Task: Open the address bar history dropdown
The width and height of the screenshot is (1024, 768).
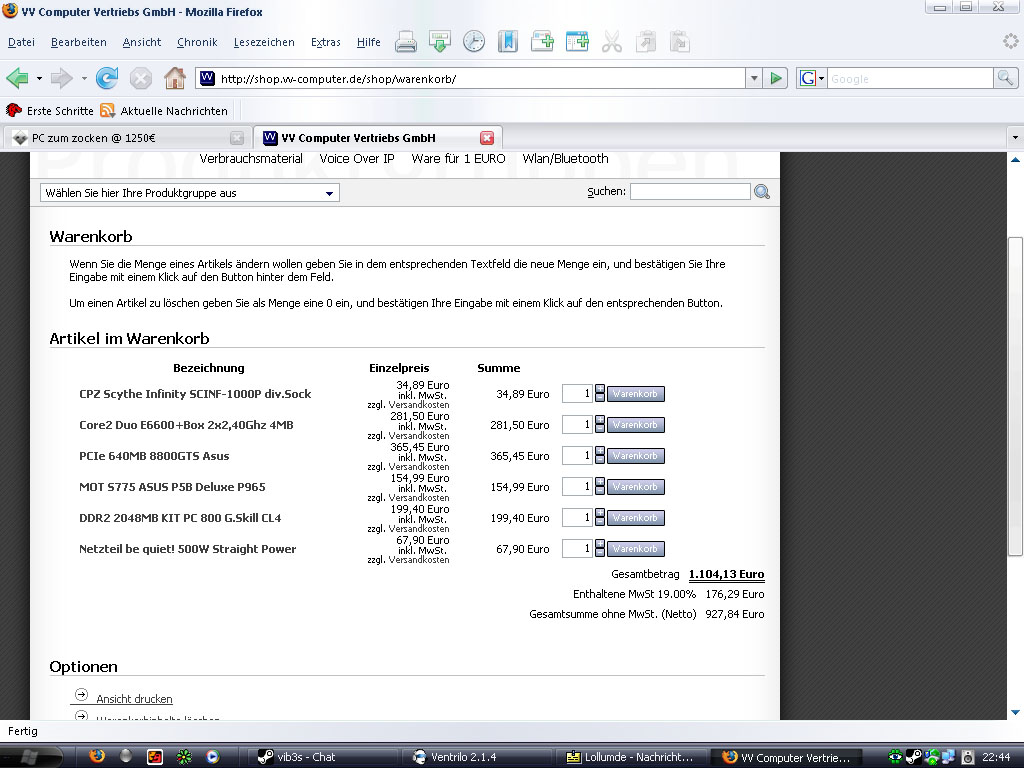Action: point(754,79)
